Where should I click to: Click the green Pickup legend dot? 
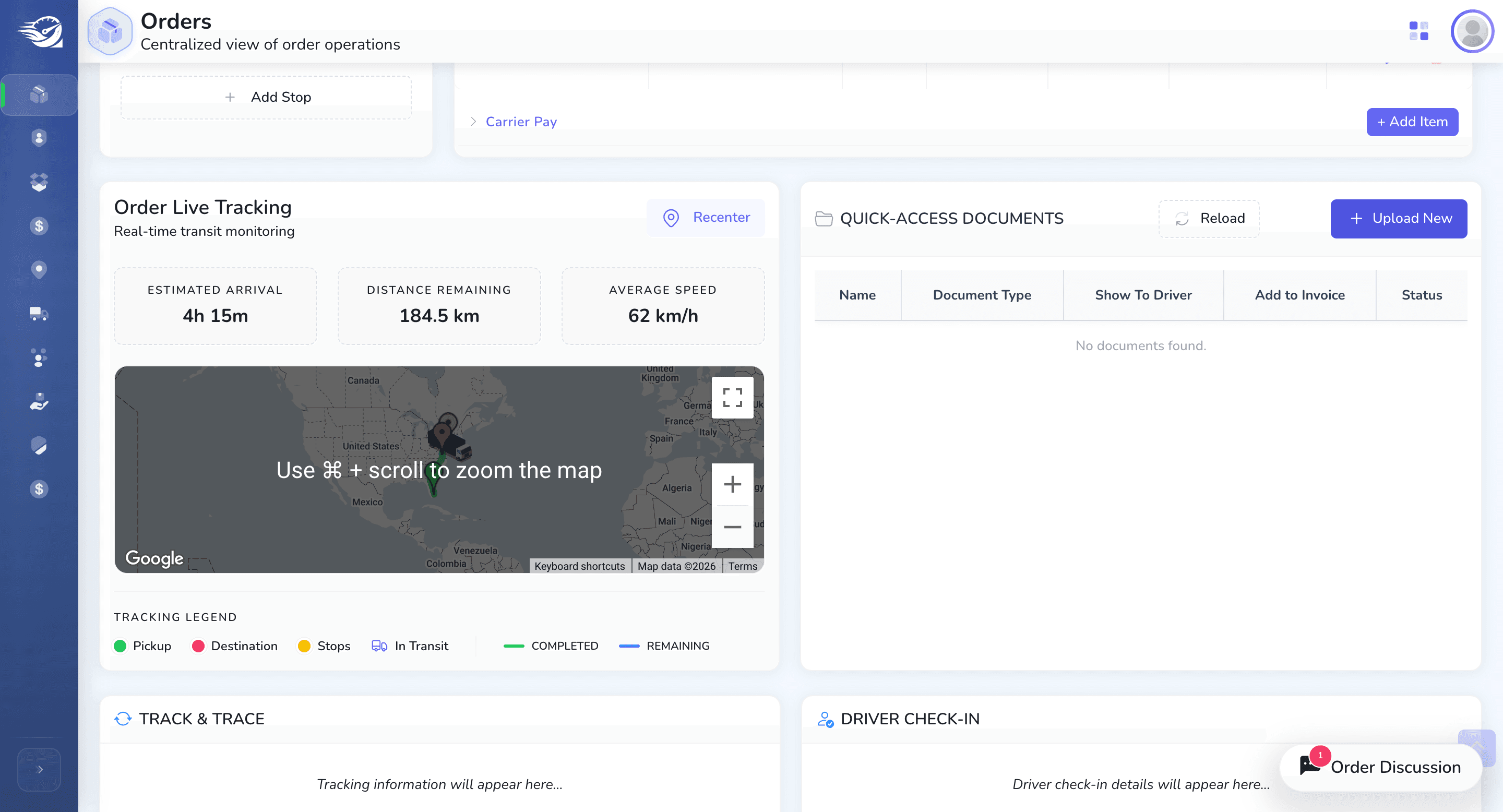120,646
